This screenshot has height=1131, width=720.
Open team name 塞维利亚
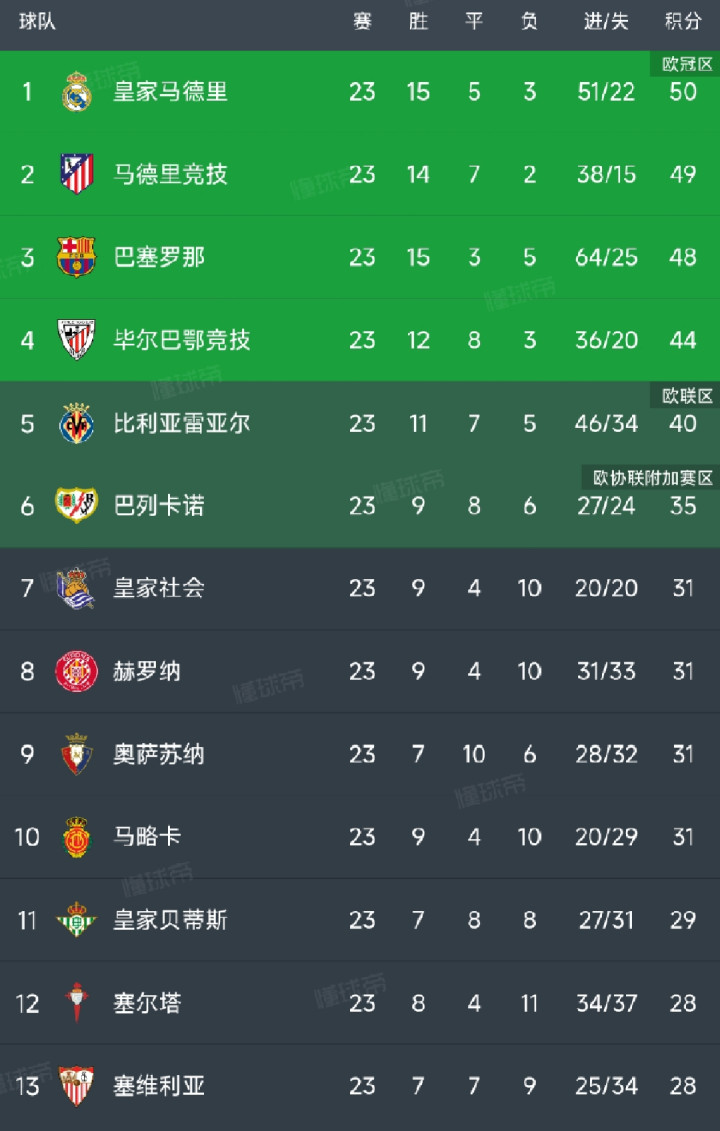click(159, 1086)
